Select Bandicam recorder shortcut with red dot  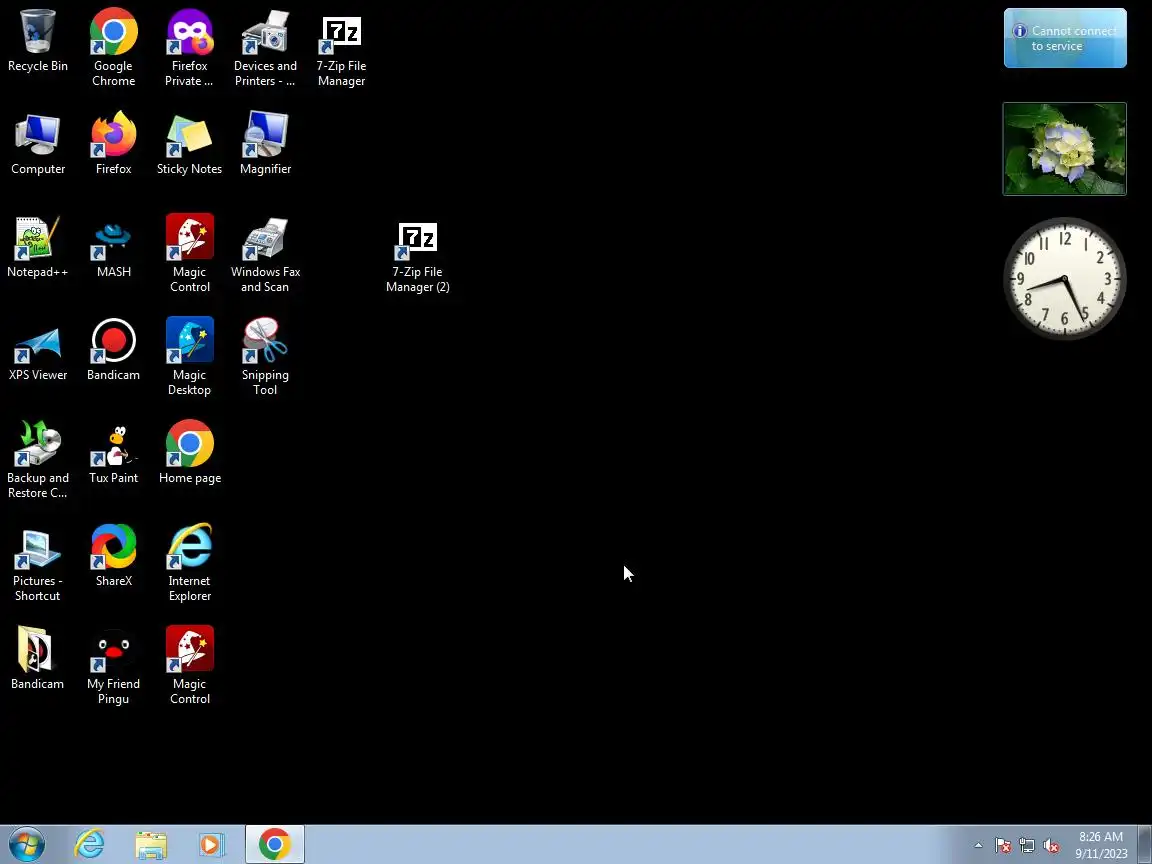(113, 349)
